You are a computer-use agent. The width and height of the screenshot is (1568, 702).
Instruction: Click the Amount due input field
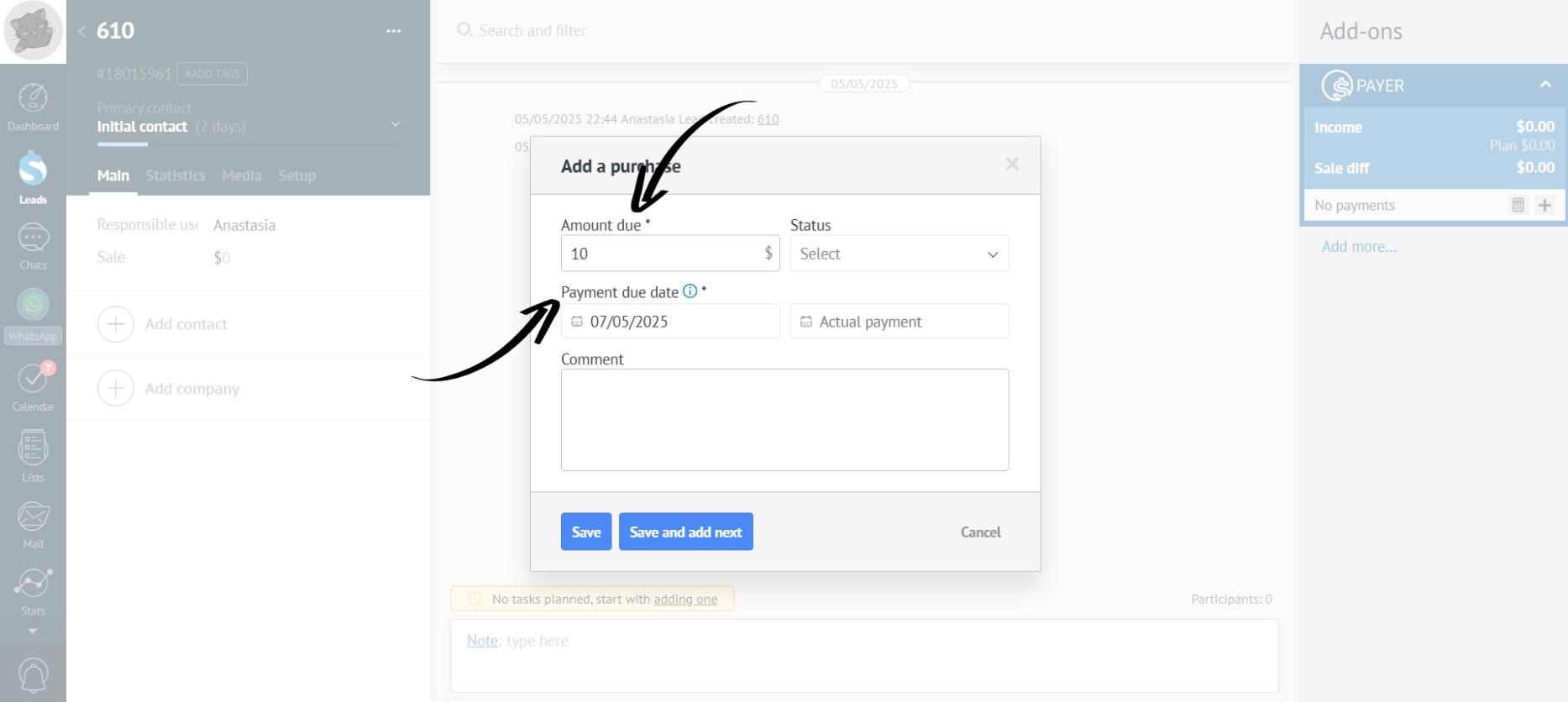pos(663,254)
